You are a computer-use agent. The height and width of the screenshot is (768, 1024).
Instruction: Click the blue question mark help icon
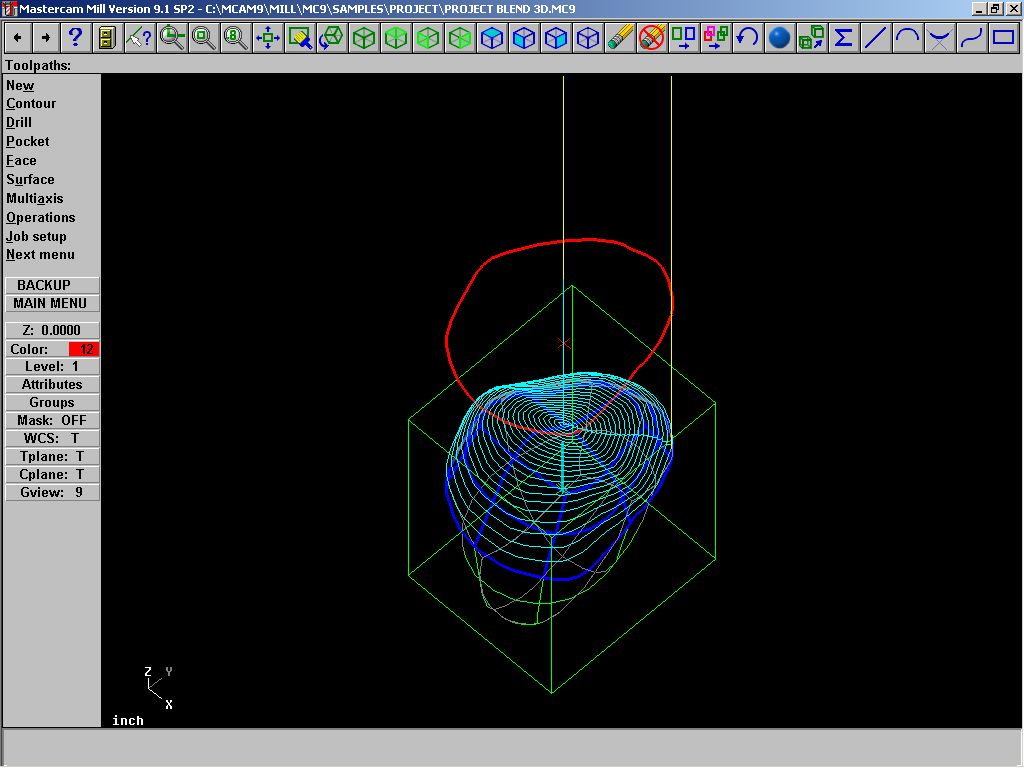point(75,38)
